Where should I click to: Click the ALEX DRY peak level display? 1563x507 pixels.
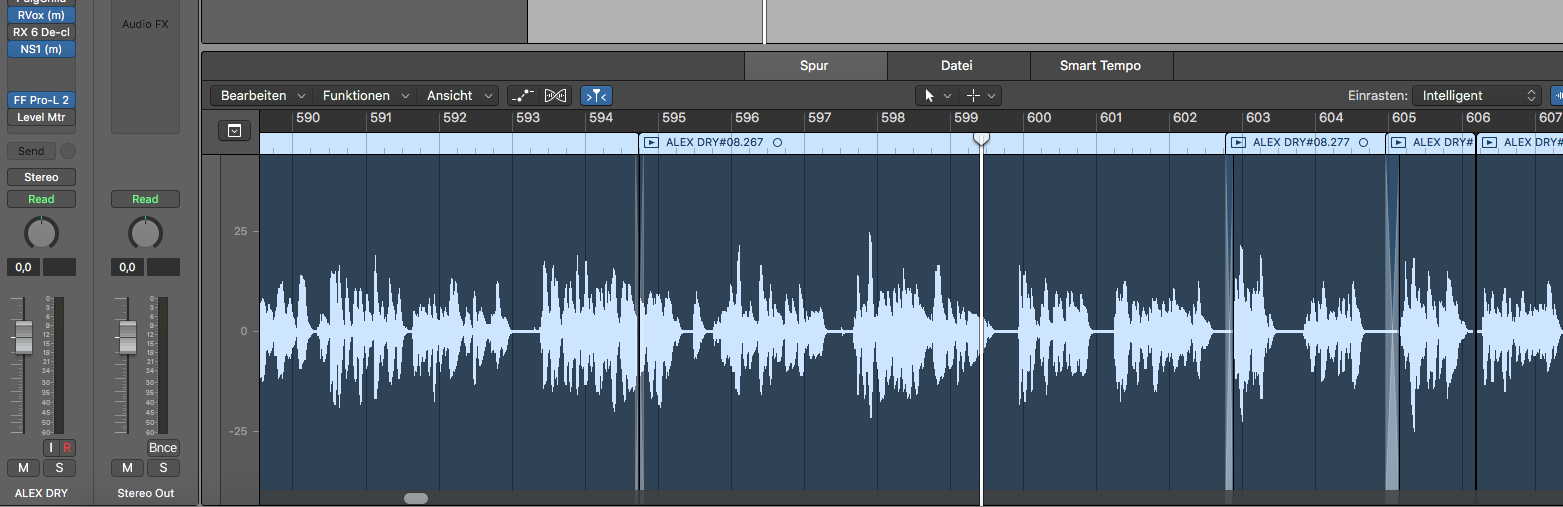tap(59, 267)
